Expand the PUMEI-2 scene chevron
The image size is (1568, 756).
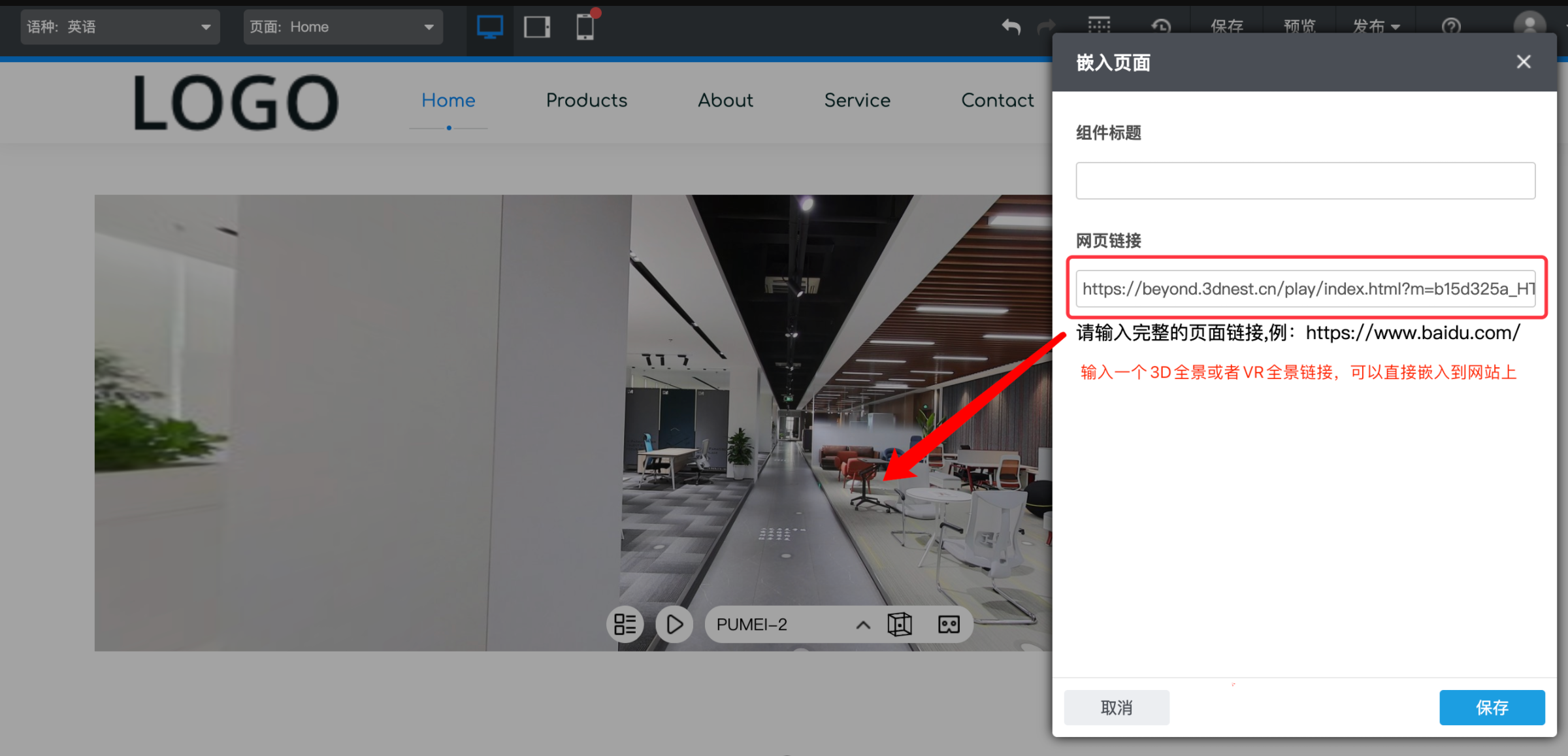(x=863, y=624)
